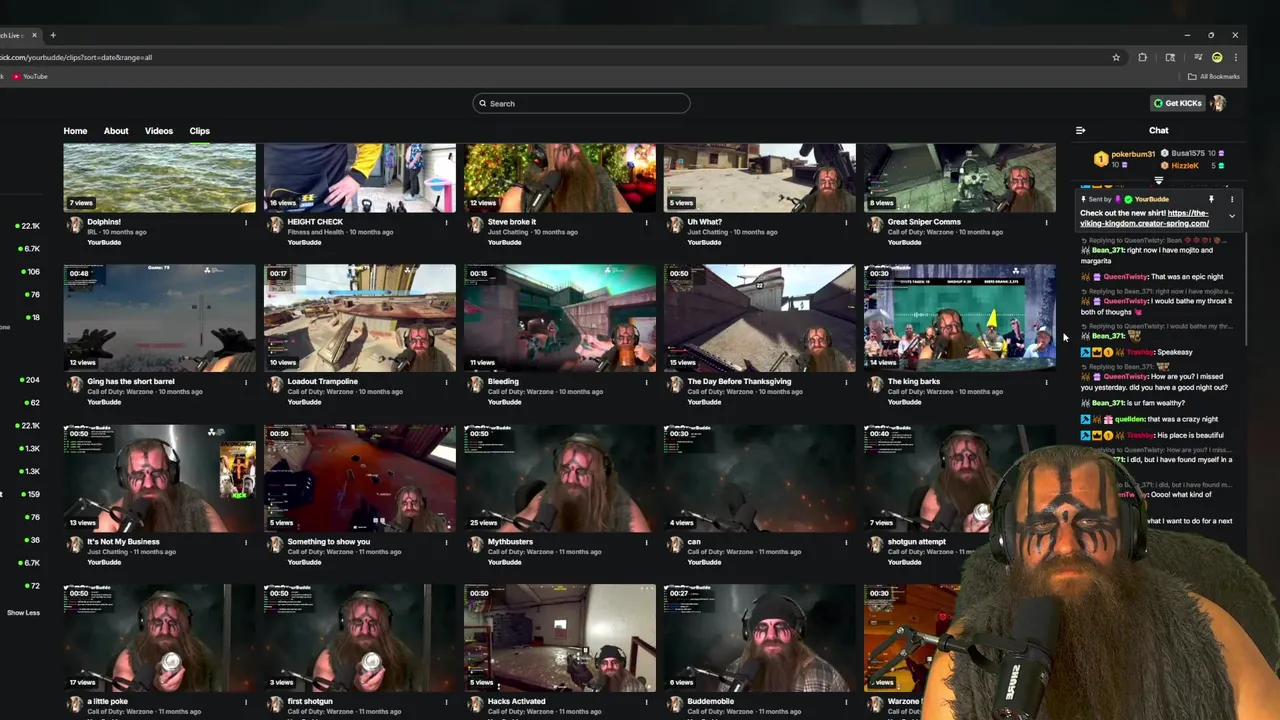The height and width of the screenshot is (720, 1280).
Task: Open the media controls icon in browser toolbar
Action: [1198, 57]
